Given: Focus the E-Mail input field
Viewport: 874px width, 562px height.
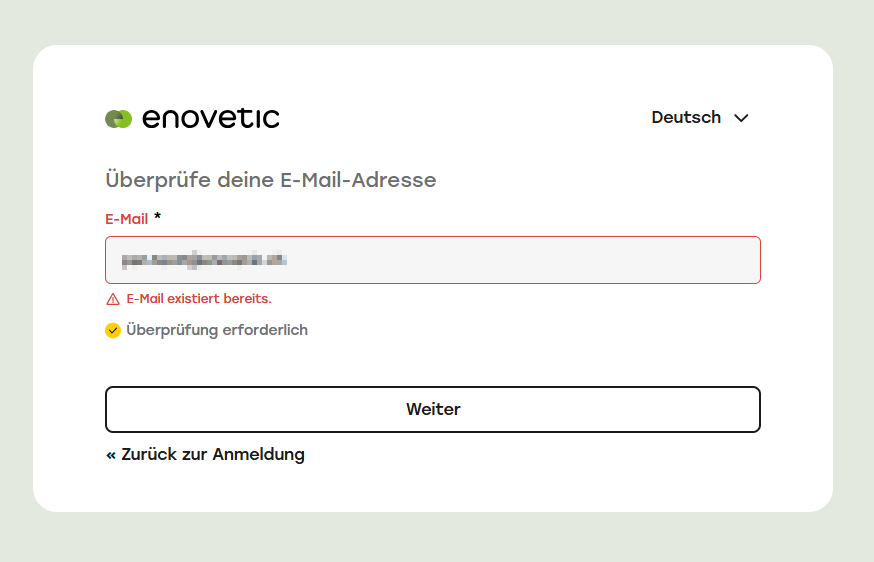Looking at the screenshot, I should [x=433, y=260].
